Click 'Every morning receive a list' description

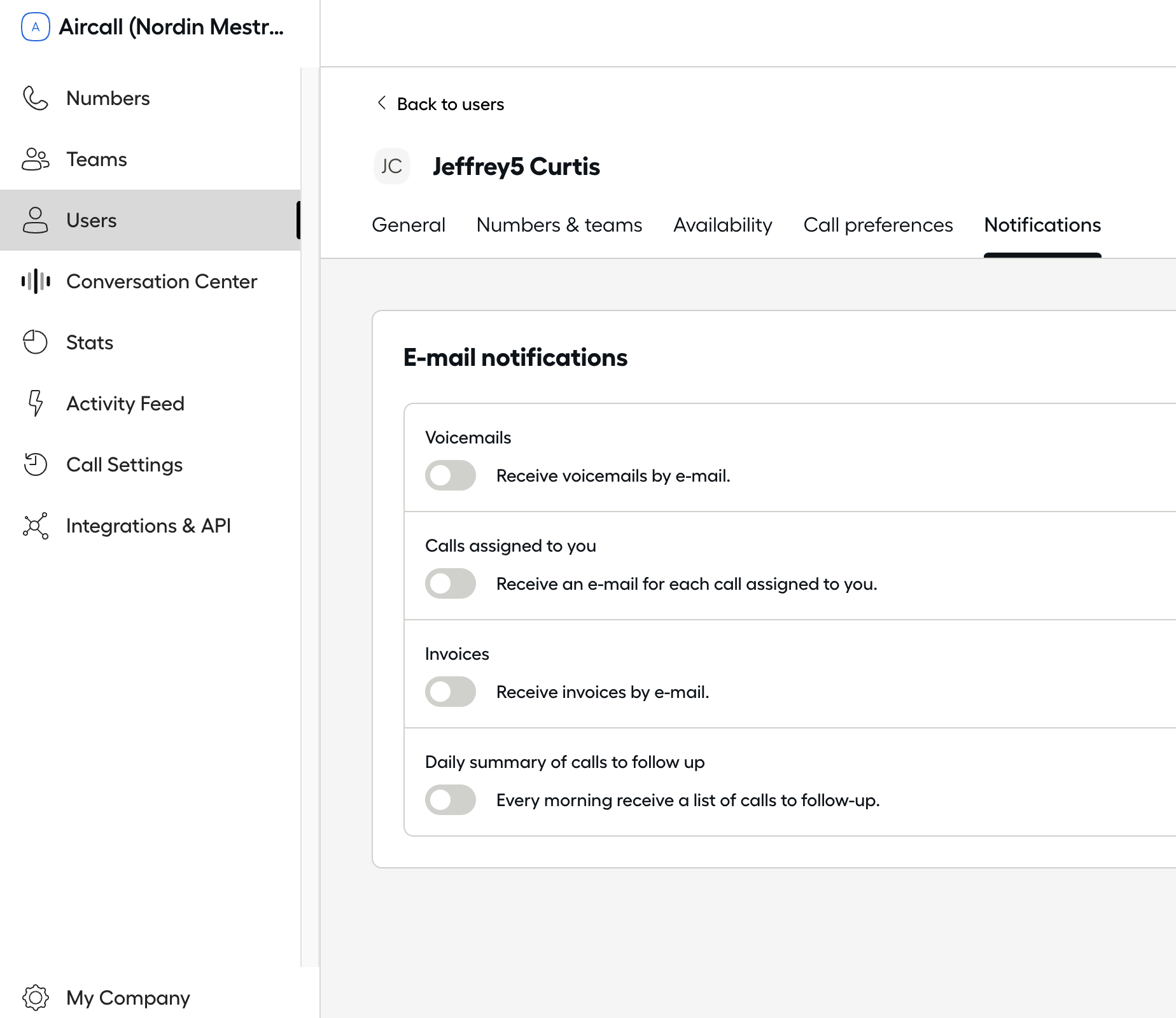688,800
